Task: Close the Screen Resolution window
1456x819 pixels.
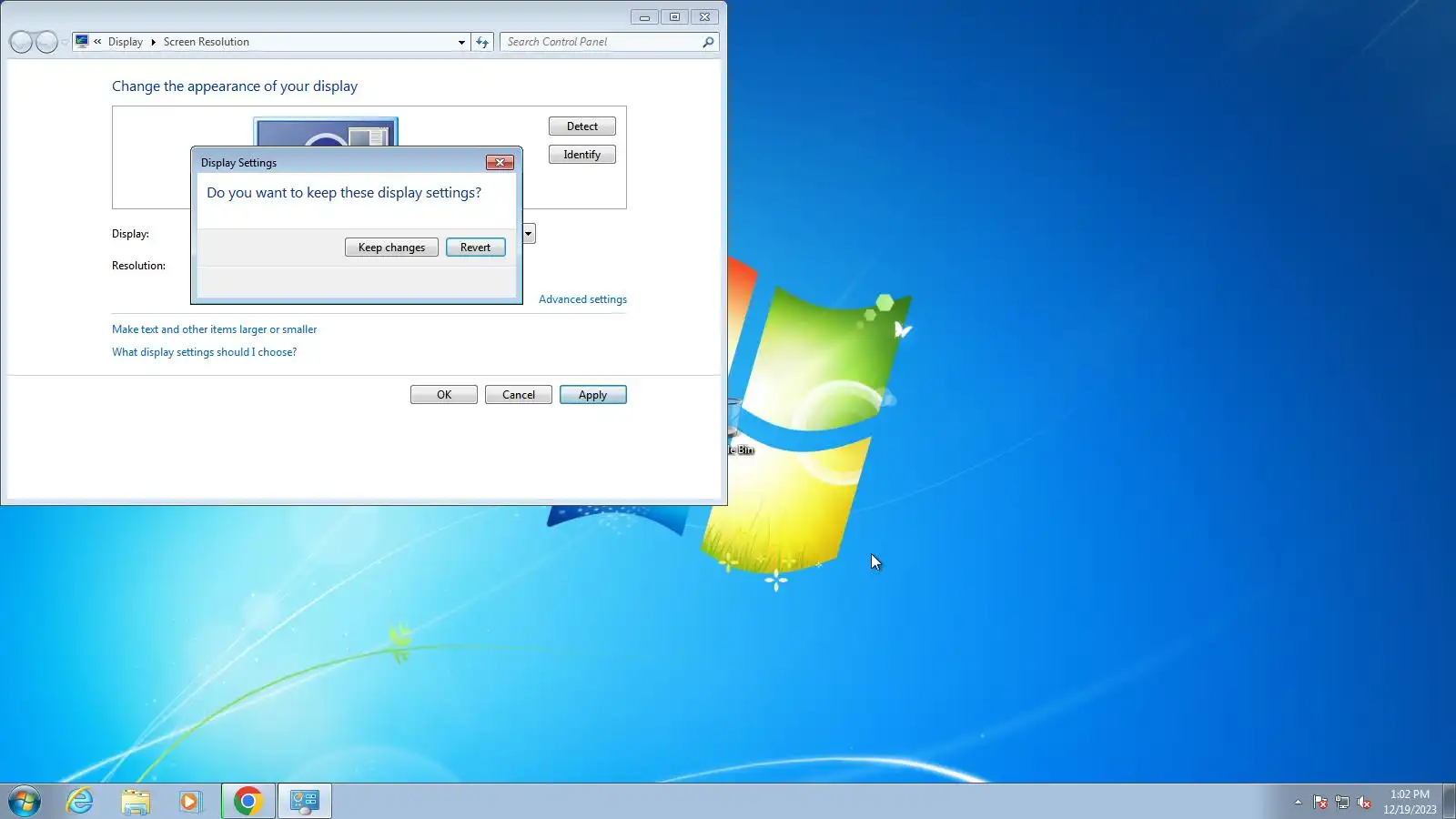Action: click(704, 17)
